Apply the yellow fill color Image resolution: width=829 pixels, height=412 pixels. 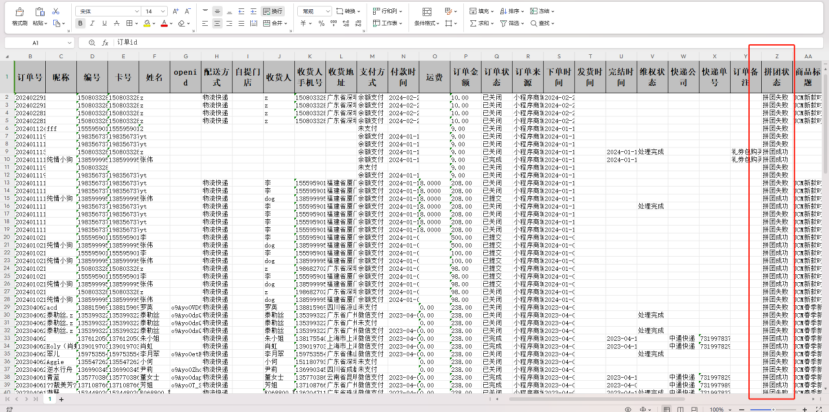[146, 23]
